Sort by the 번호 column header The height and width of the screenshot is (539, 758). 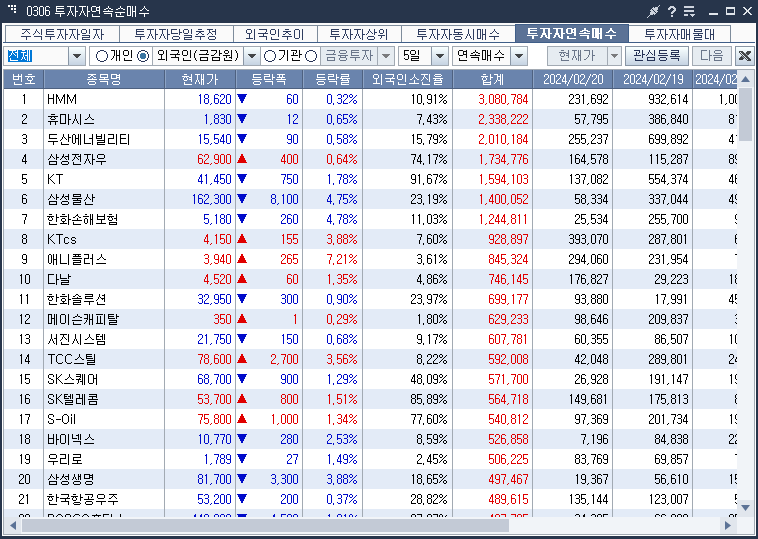[24, 79]
